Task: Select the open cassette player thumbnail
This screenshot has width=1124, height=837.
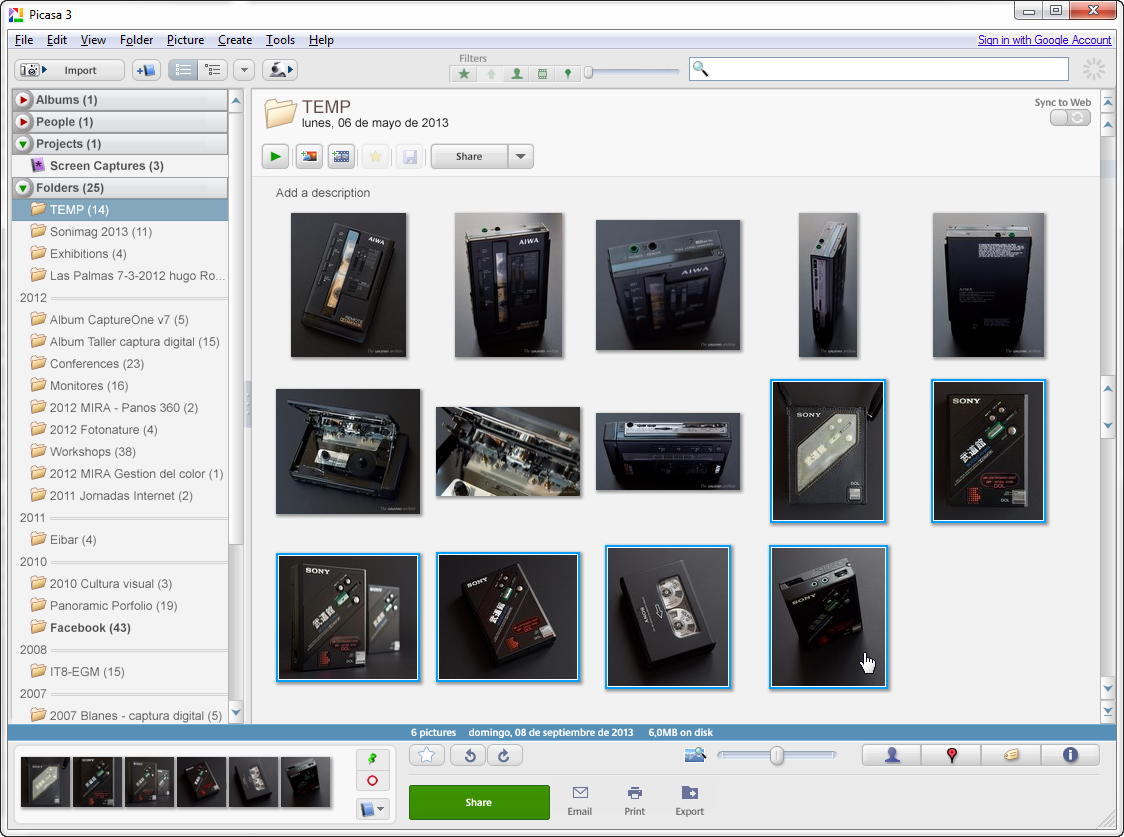Action: pyautogui.click(x=348, y=451)
